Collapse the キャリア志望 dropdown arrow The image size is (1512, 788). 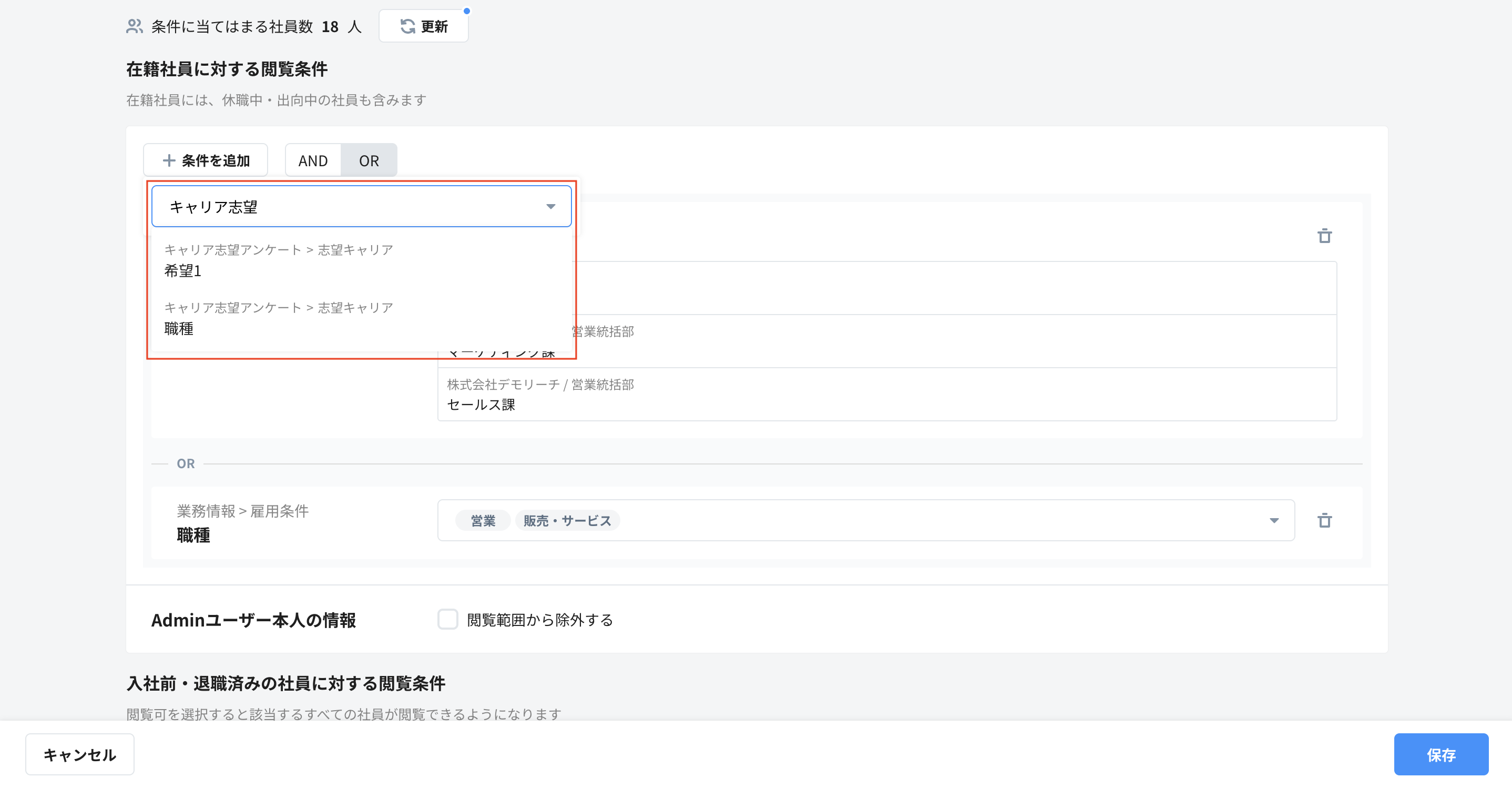coord(550,206)
